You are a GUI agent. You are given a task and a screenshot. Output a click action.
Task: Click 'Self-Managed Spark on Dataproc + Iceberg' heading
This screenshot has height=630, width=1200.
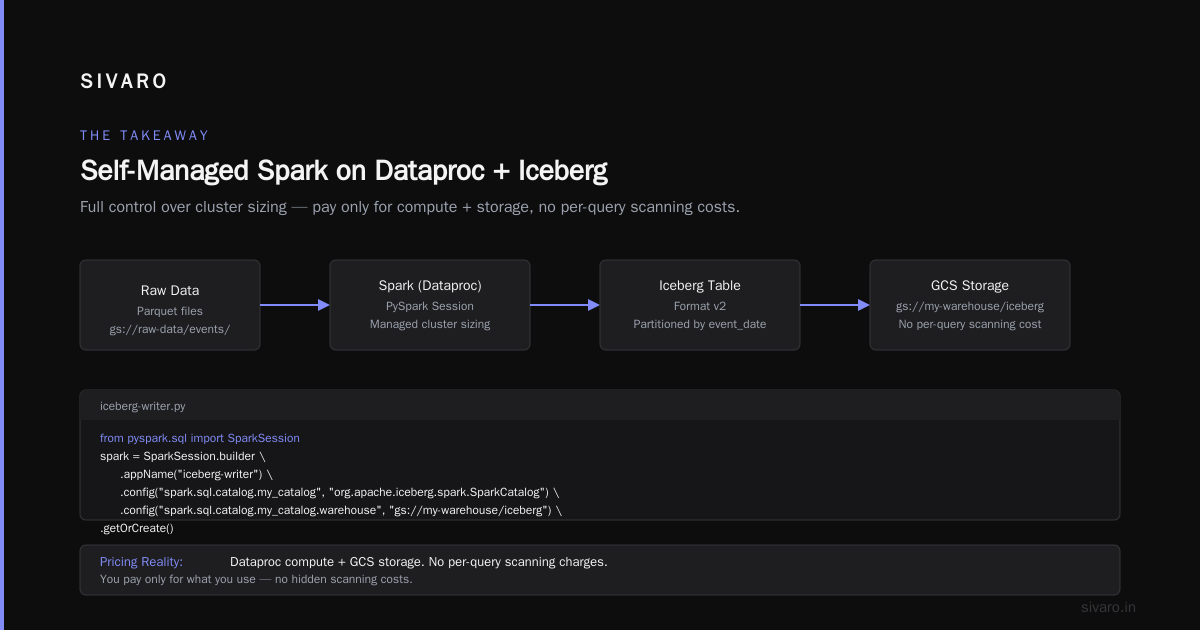[344, 170]
